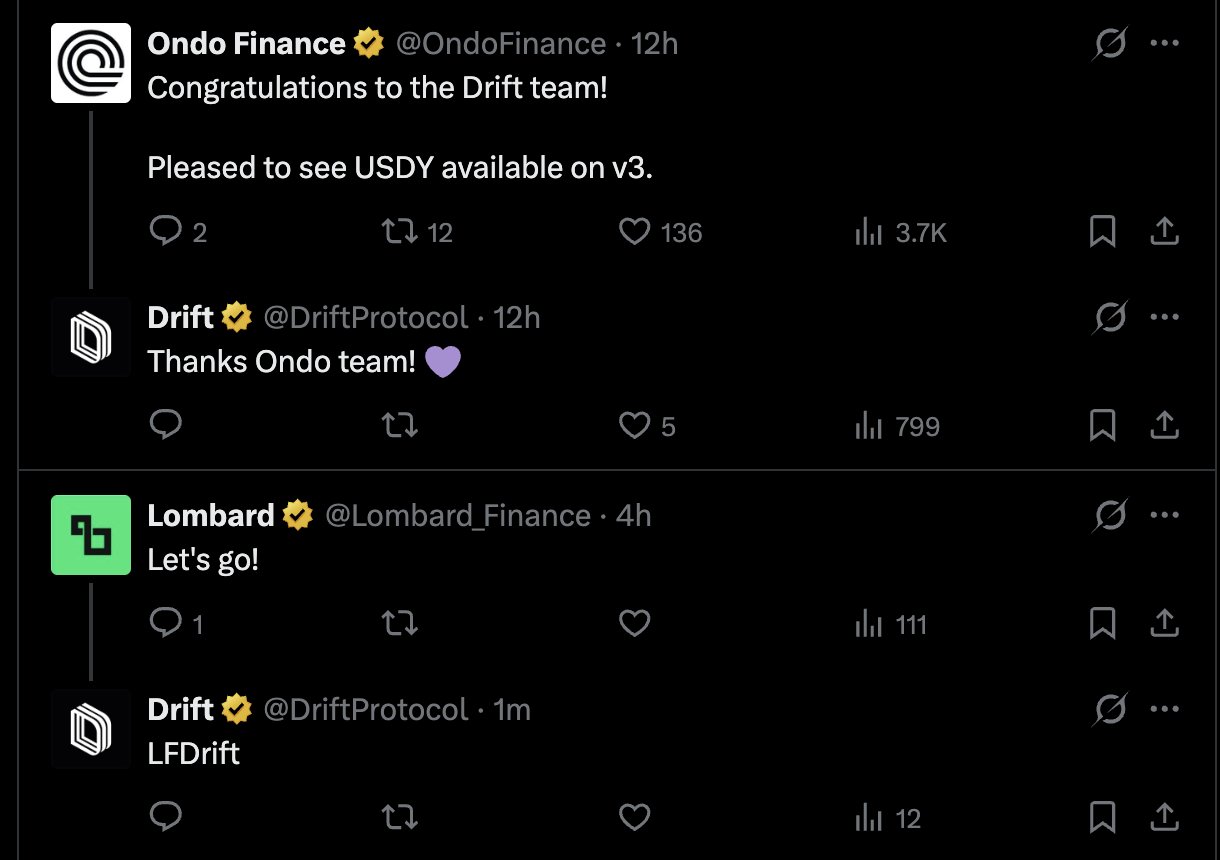Share Drift's "LFDrift" reply

1164,818
